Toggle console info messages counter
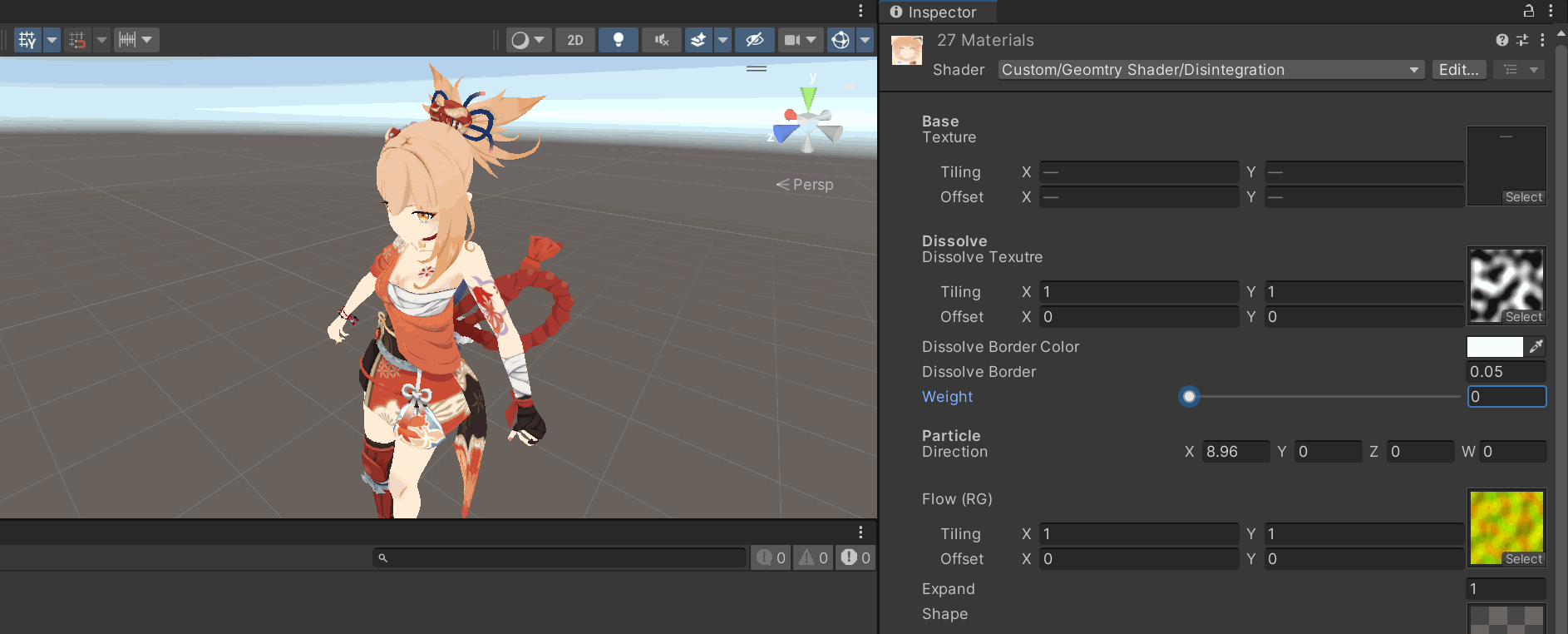 pos(771,557)
